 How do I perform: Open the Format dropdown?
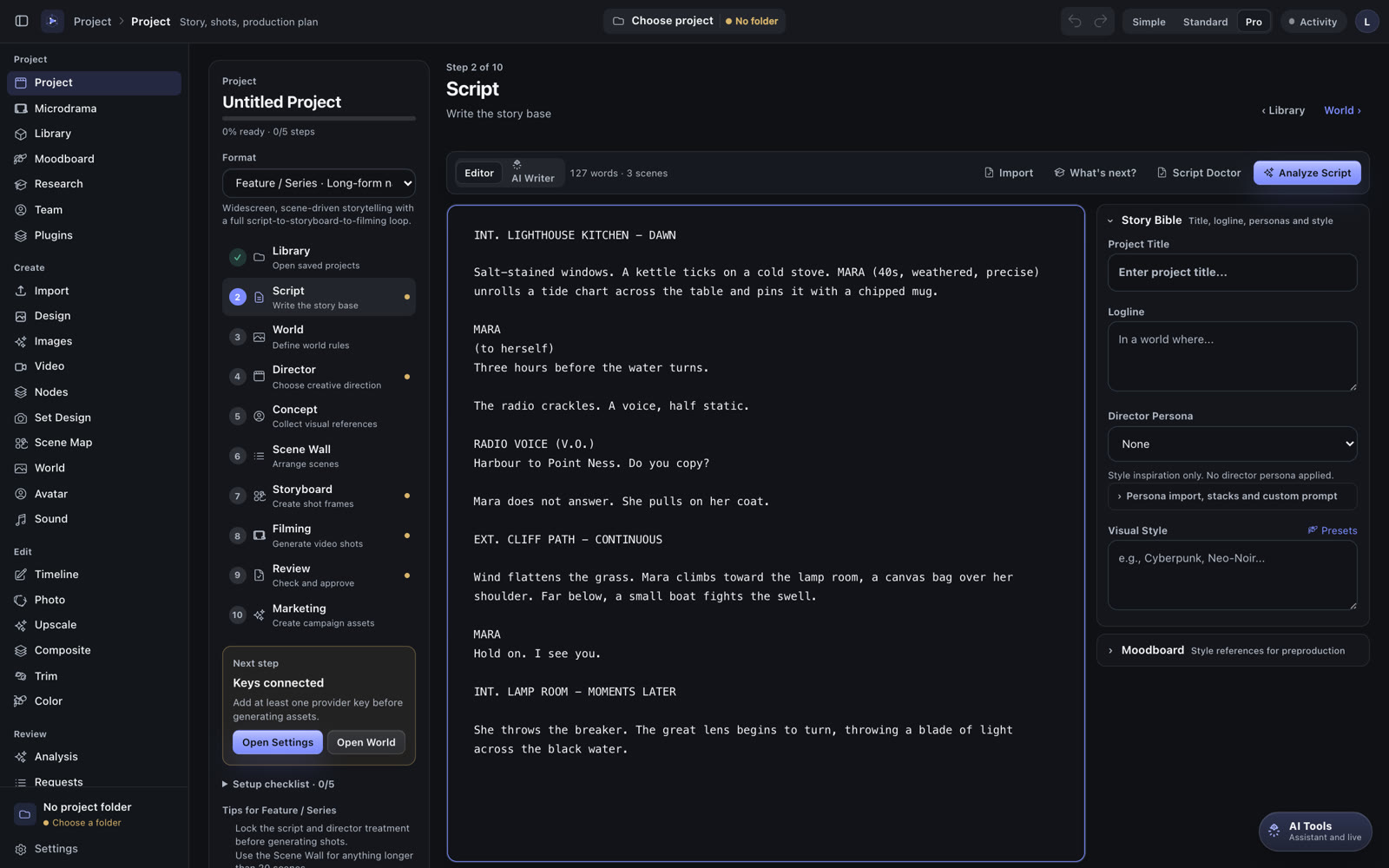click(x=319, y=183)
